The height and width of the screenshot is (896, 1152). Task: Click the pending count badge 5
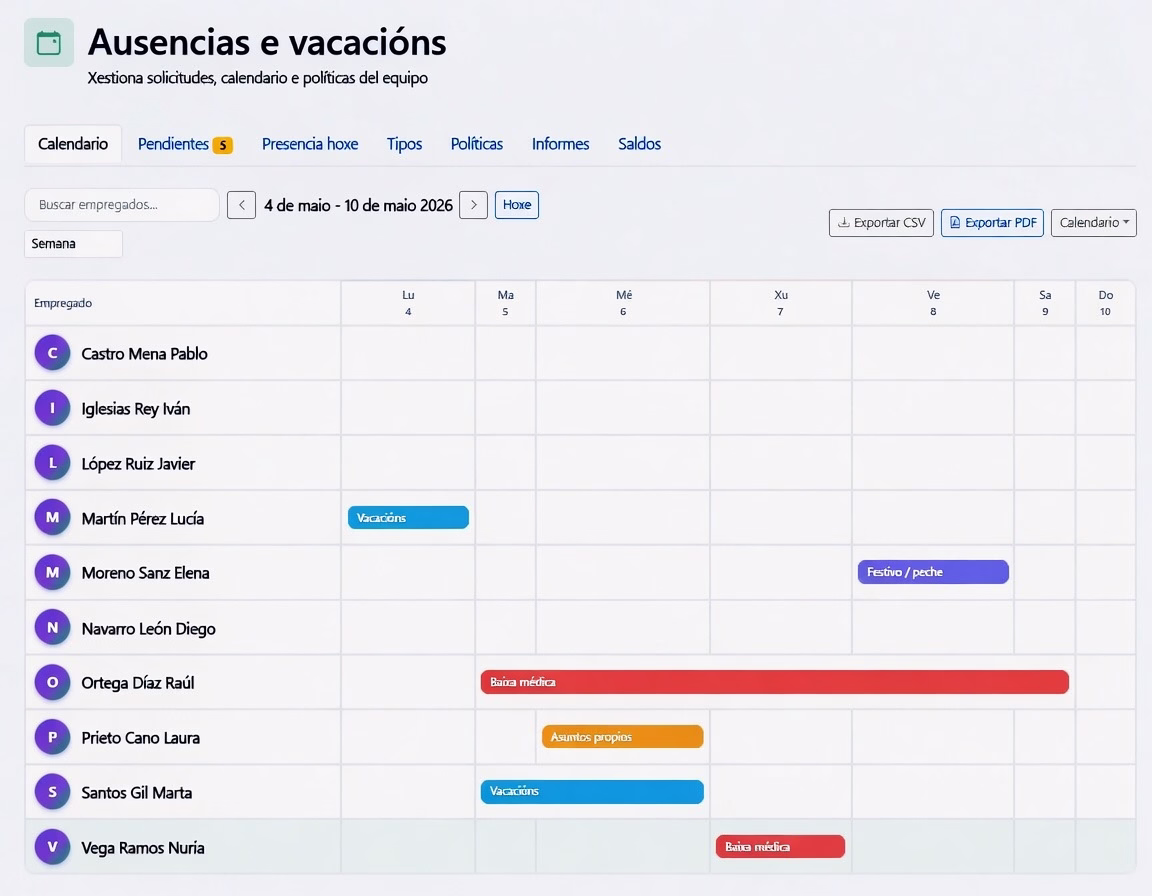(x=223, y=145)
